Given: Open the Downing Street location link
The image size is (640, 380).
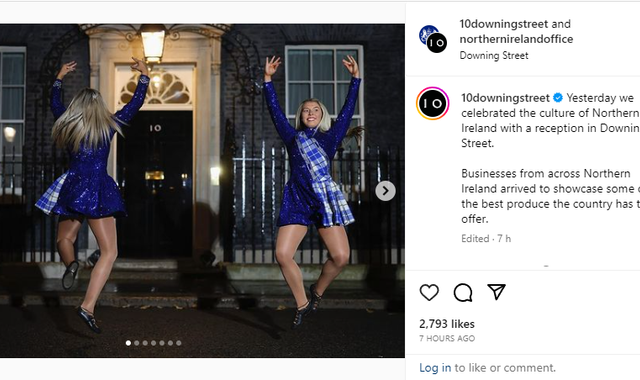Looking at the screenshot, I should 494,56.
